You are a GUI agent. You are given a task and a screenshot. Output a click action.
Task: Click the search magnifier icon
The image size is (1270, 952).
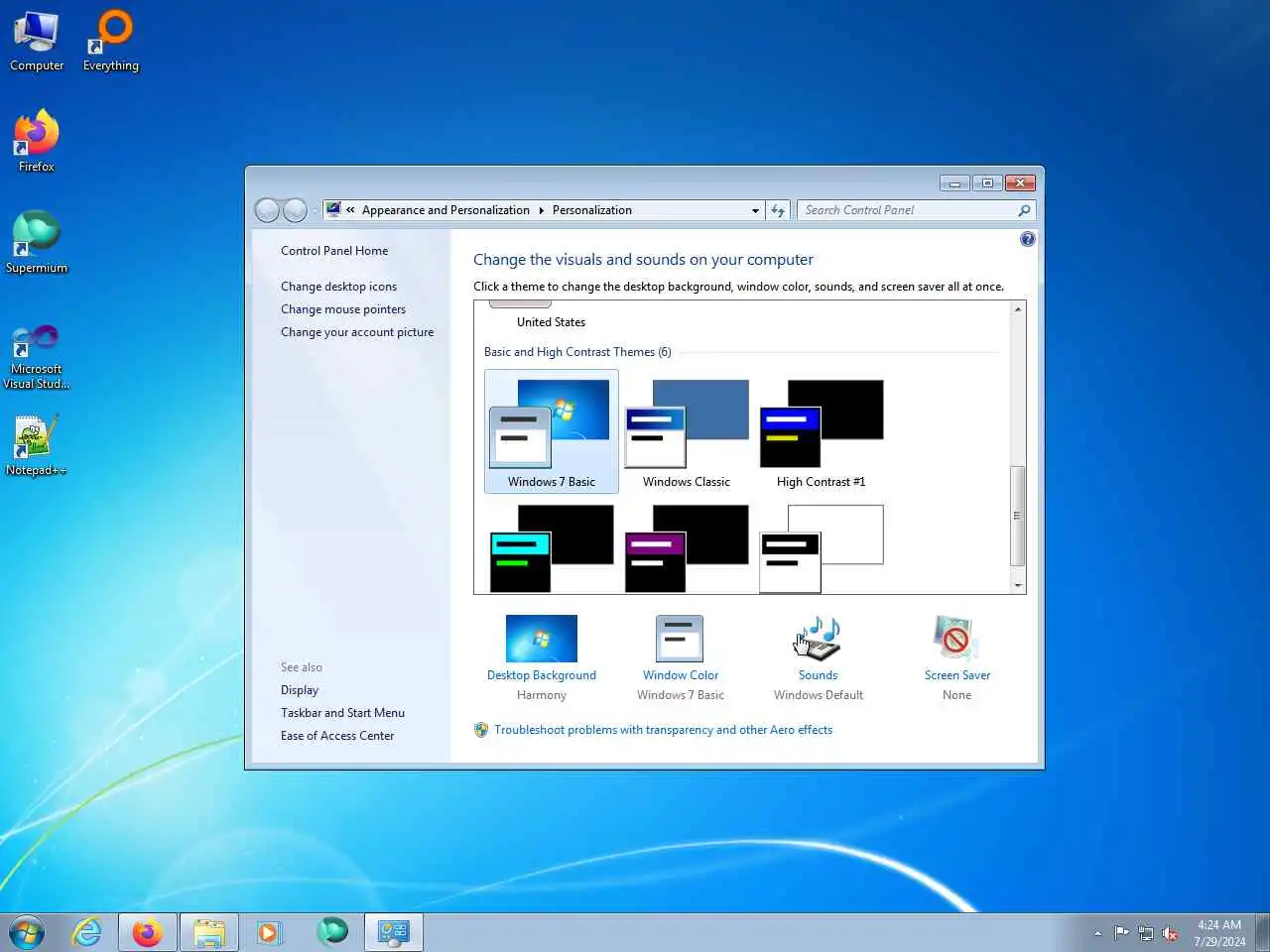[x=1024, y=210]
